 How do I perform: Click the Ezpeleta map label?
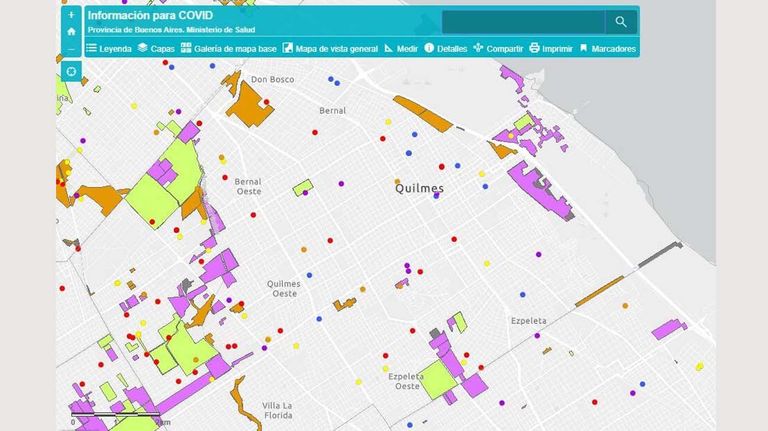pyautogui.click(x=528, y=321)
